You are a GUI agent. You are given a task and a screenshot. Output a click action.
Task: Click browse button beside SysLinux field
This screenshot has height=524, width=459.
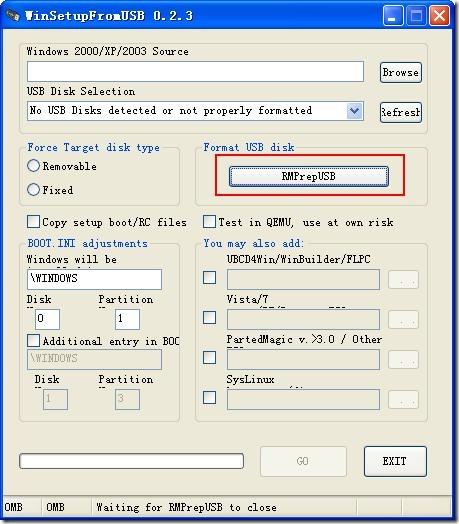tap(404, 400)
